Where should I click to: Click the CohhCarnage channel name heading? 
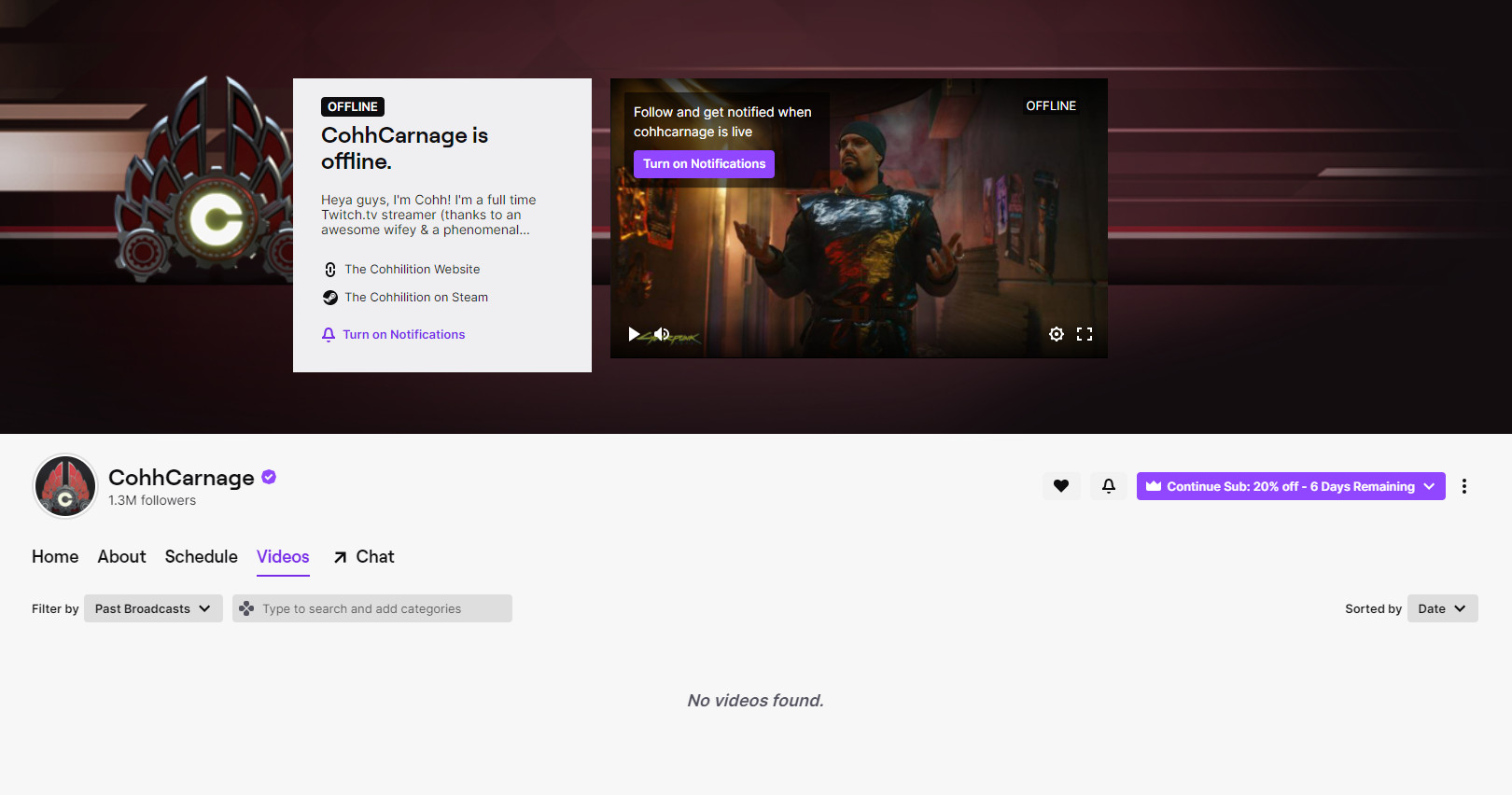pos(181,478)
